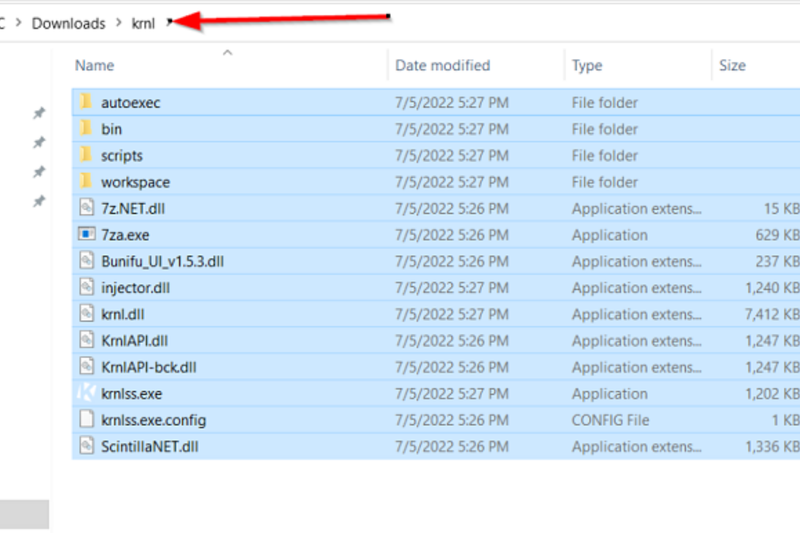Click the third pin icon in the sidebar

[x=39, y=172]
